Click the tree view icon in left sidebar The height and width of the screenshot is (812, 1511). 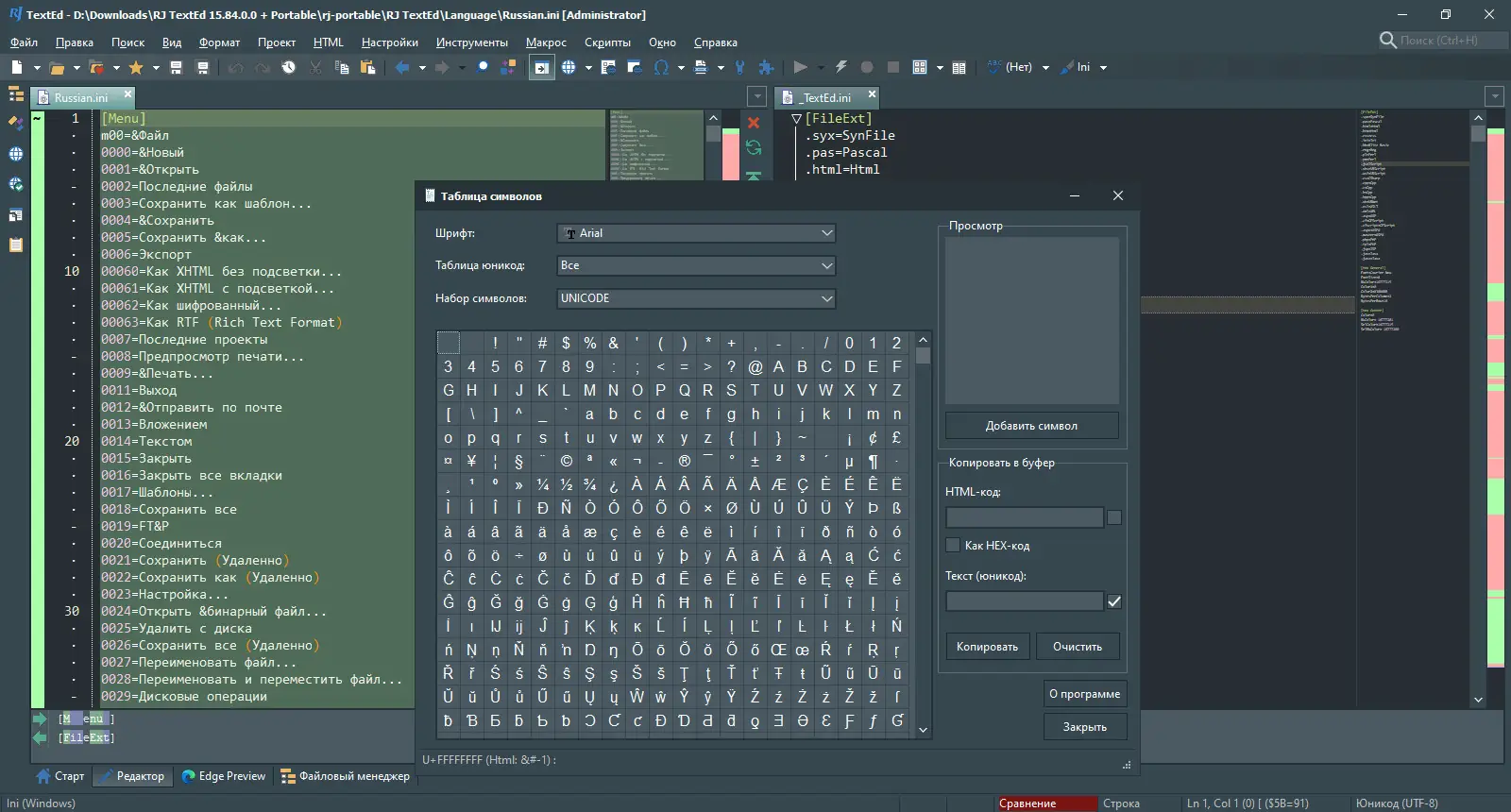pos(16,93)
